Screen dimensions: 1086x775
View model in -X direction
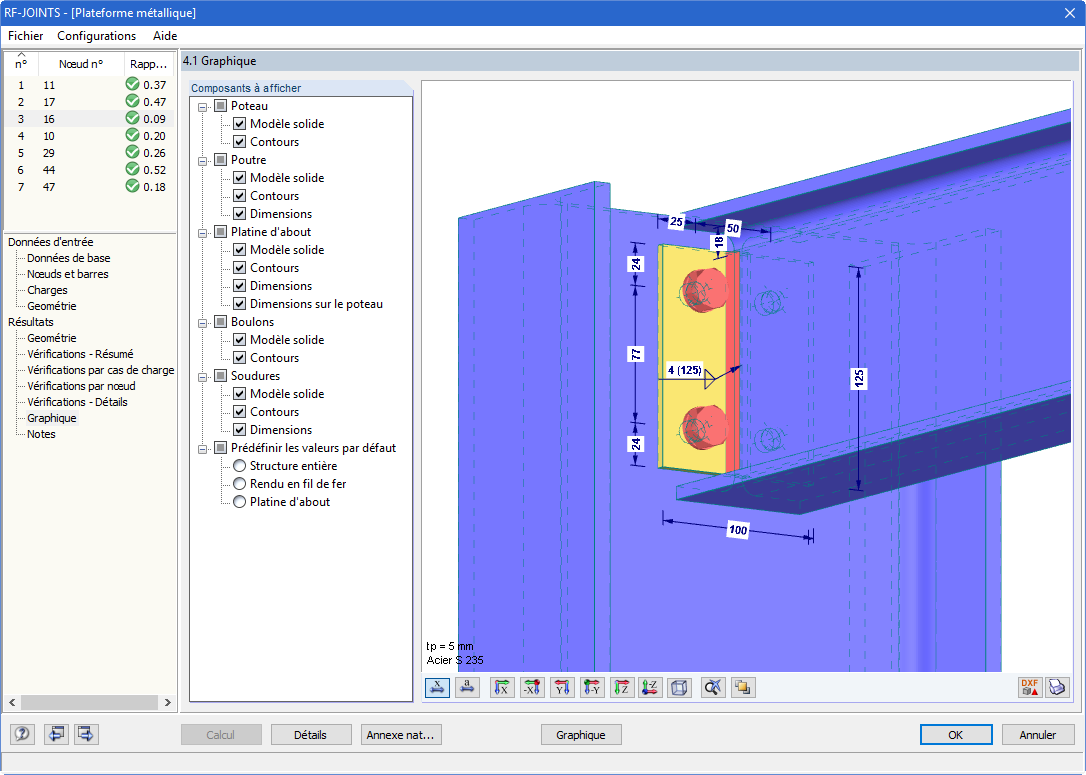(x=532, y=688)
